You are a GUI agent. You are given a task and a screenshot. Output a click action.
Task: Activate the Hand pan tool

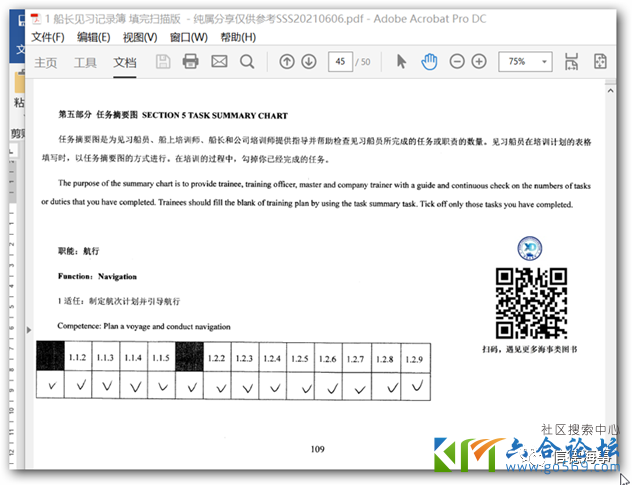[429, 62]
